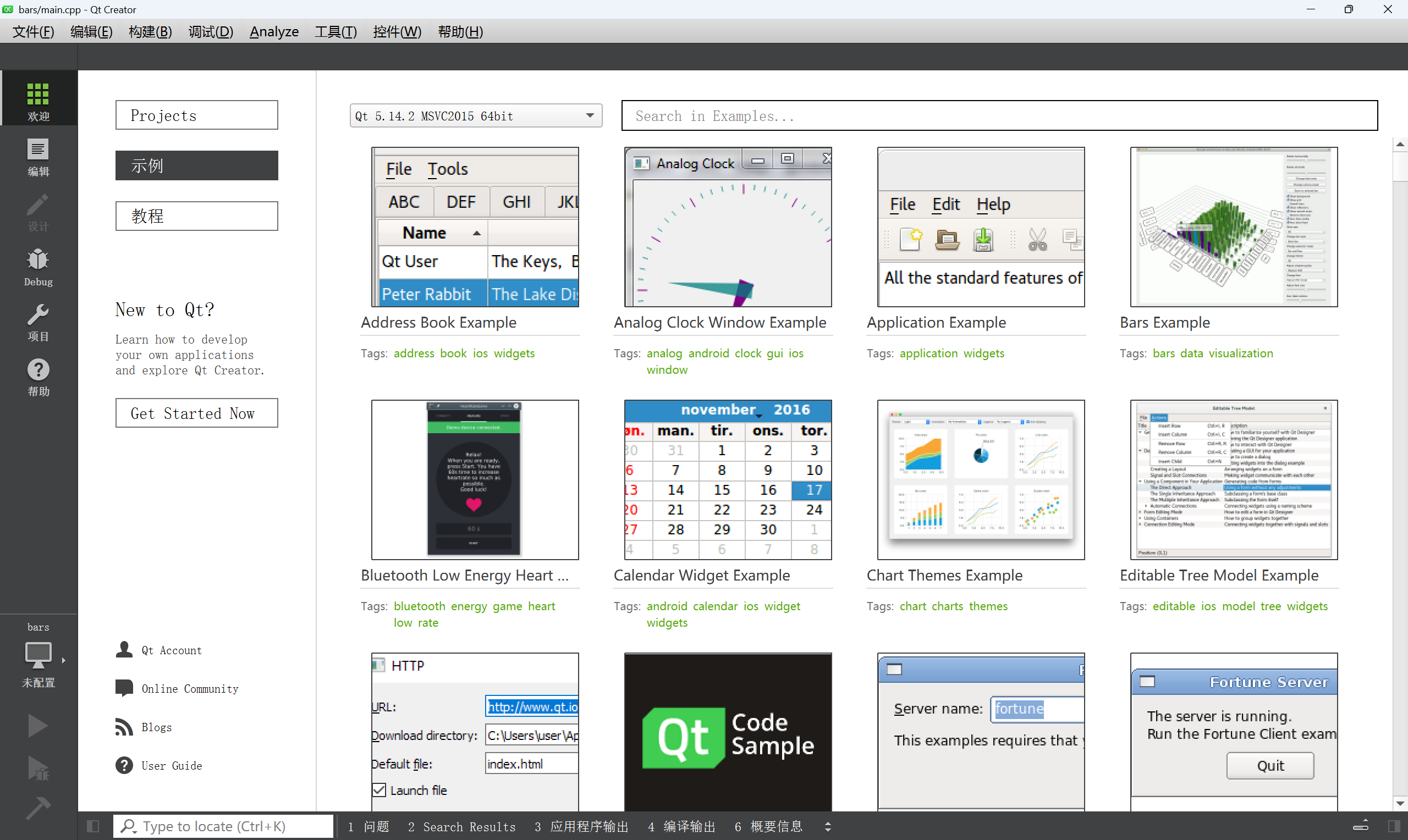Open Qt version kit dropdown
This screenshot has width=1408, height=840.
point(476,115)
